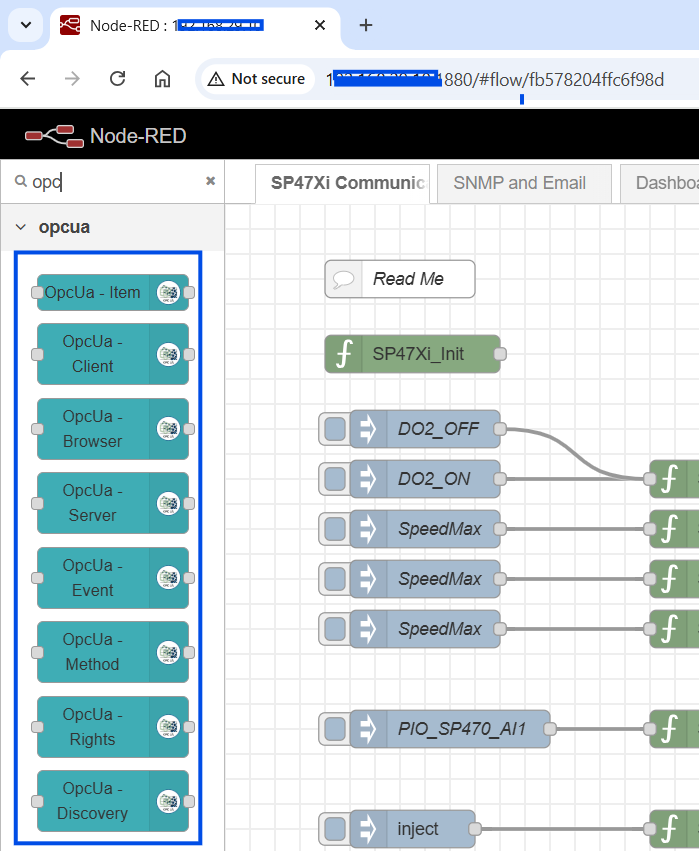Trigger the PIO_SP470_AI1 inject button
Screen dimensions: 699x851
(335, 729)
